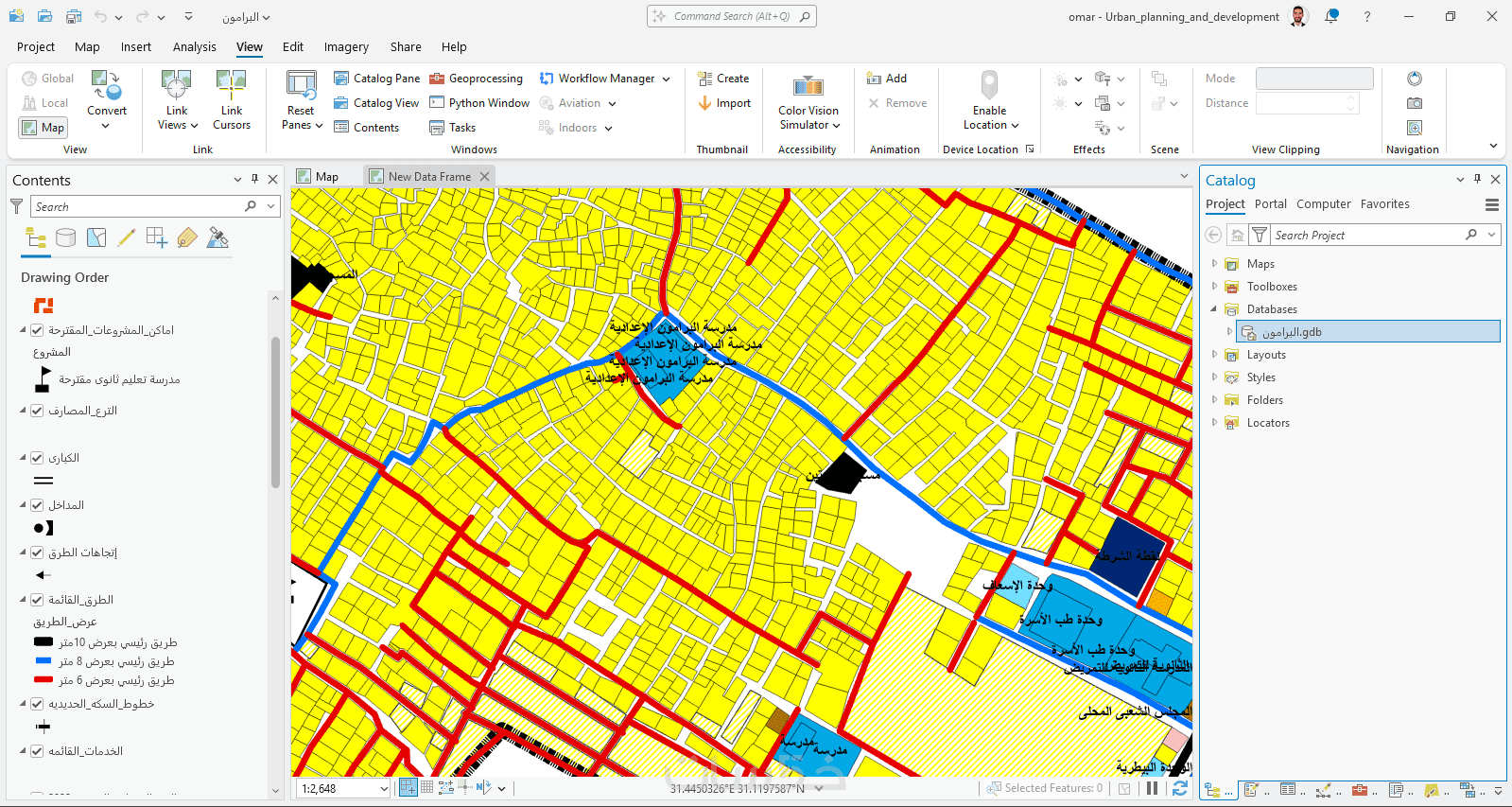
Task: Select List By Labeling icon
Action: point(187,237)
